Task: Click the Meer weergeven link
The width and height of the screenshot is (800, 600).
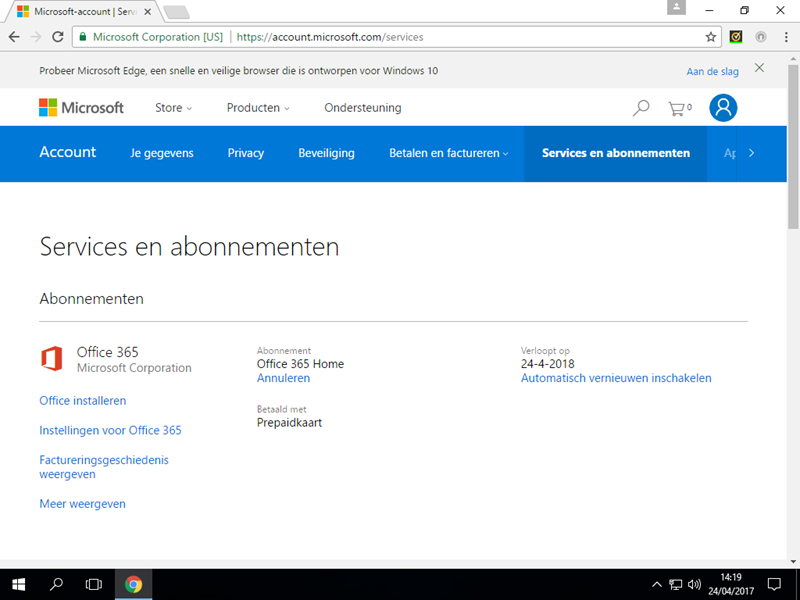Action: pyautogui.click(x=82, y=504)
